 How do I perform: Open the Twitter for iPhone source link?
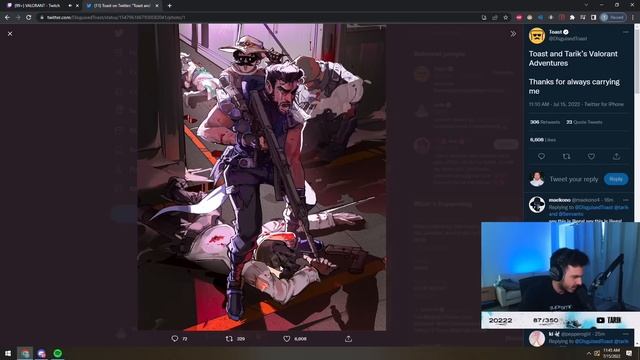click(x=604, y=104)
